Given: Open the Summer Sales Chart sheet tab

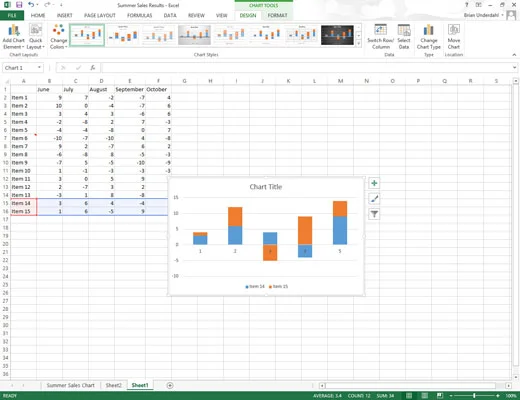Looking at the screenshot, I should point(70,385).
